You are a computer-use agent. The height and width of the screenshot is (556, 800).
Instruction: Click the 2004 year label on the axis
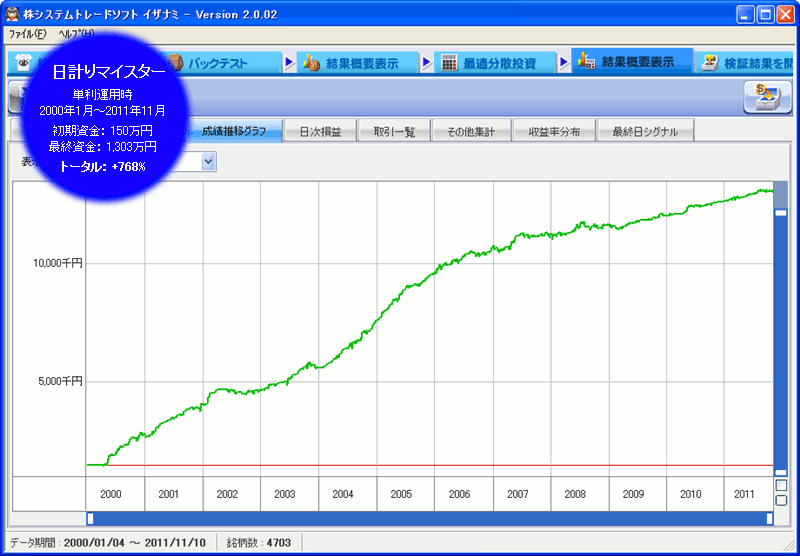point(343,494)
